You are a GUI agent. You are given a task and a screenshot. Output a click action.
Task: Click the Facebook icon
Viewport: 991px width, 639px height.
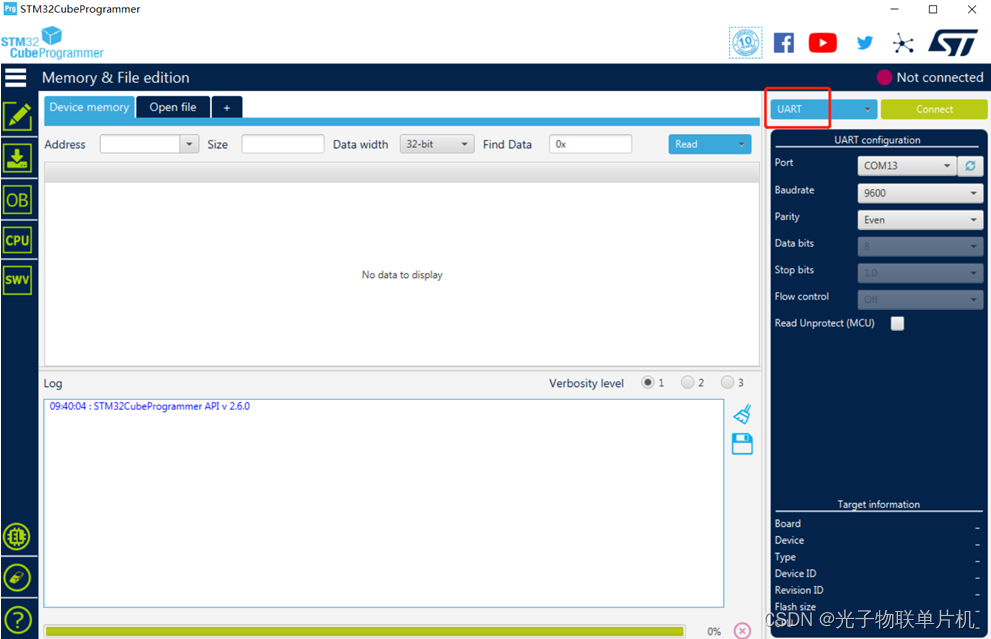(784, 43)
